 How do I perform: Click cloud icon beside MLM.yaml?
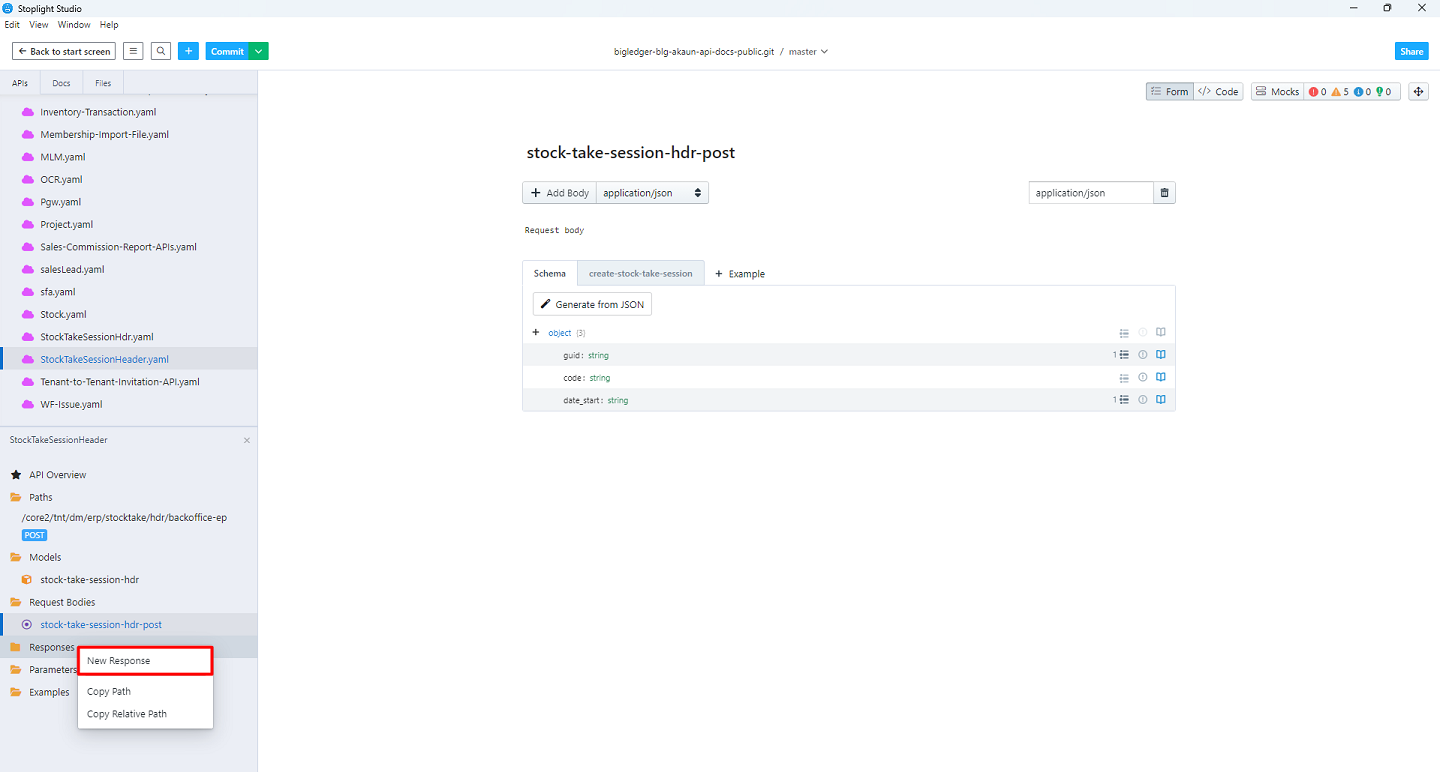coord(27,157)
